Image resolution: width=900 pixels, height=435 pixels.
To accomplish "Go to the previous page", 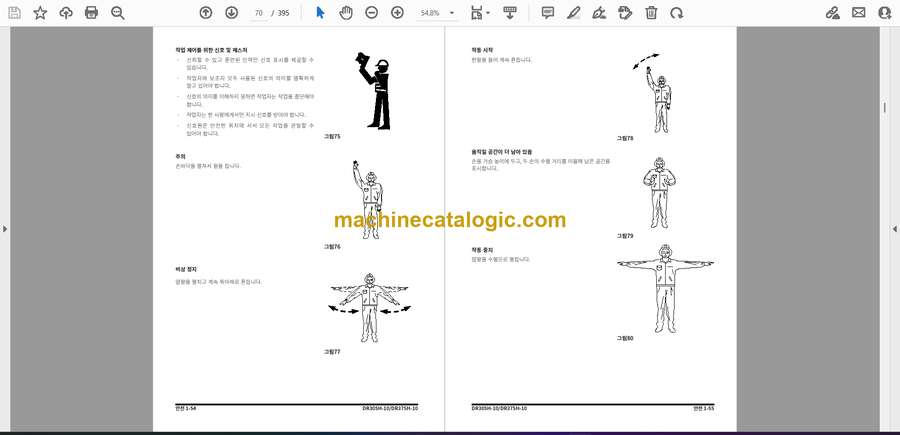I will point(205,13).
